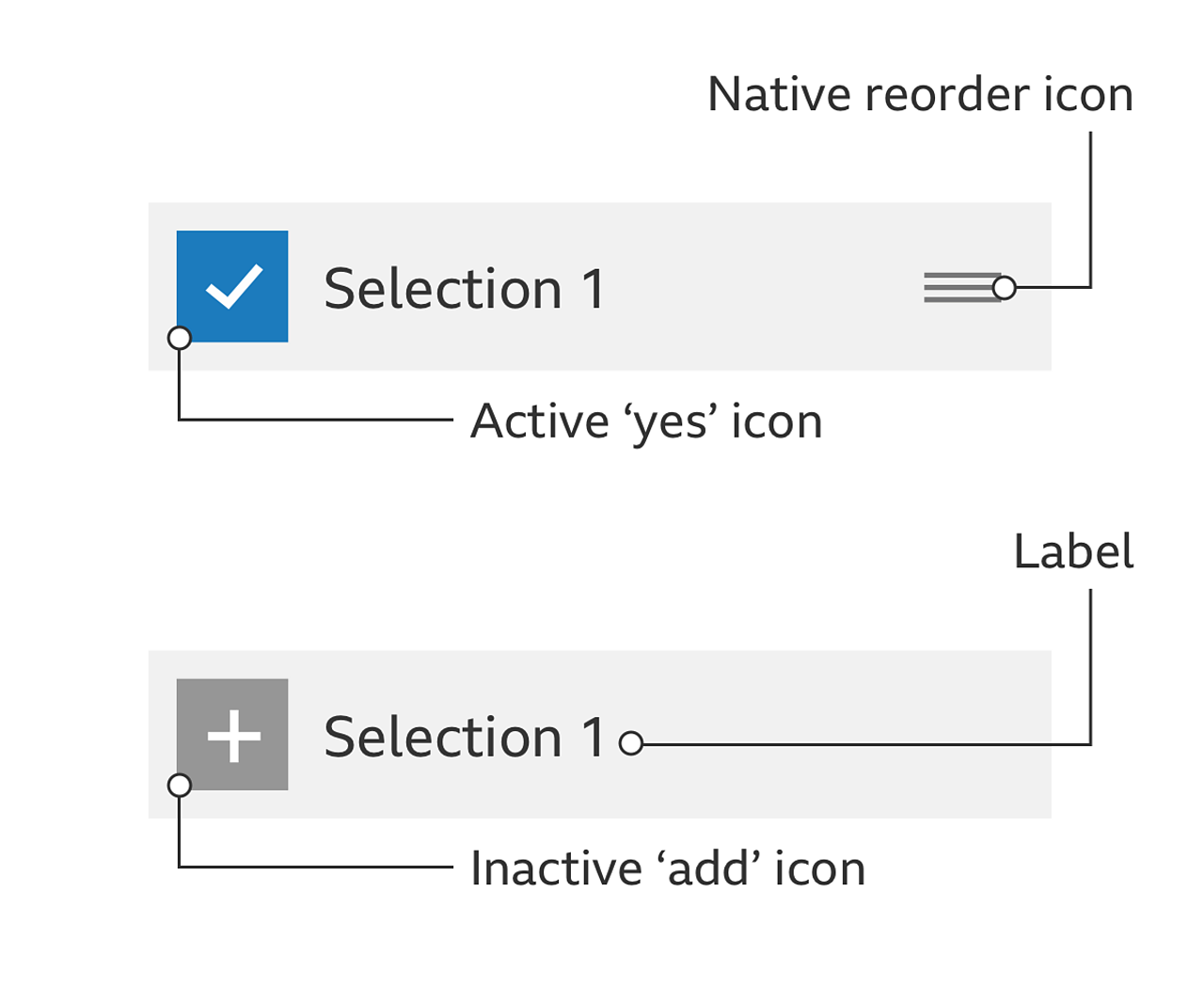
Task: Click the three-line native reorder handle
Action: (958, 287)
